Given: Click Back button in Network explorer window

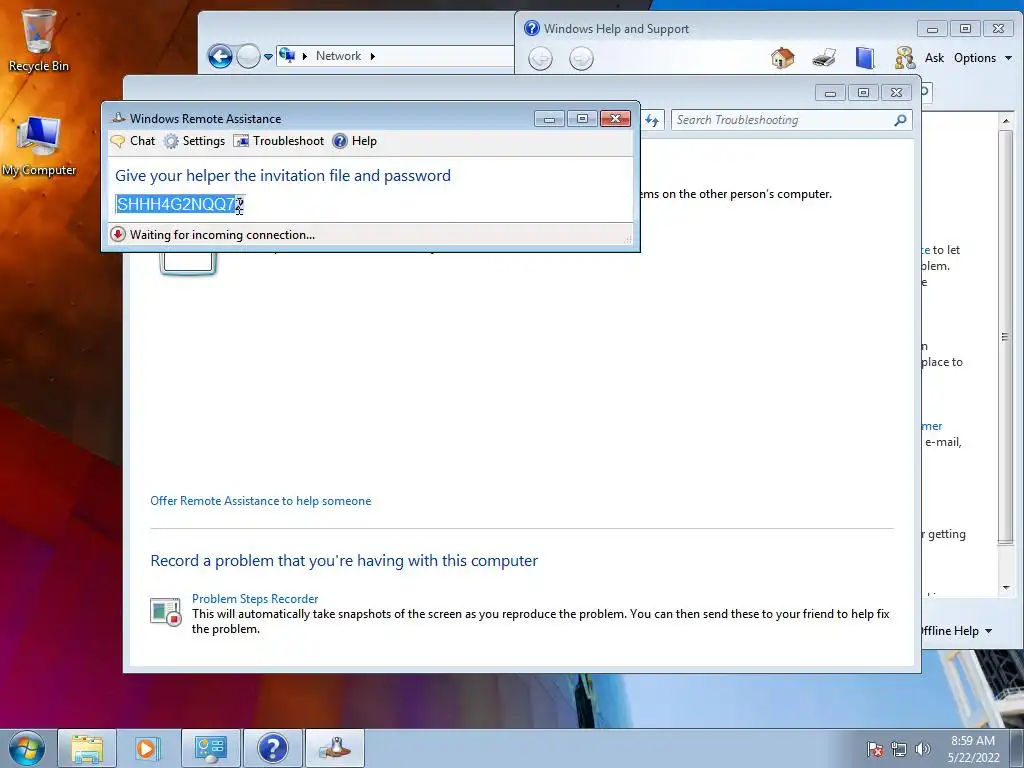Looking at the screenshot, I should [x=220, y=56].
